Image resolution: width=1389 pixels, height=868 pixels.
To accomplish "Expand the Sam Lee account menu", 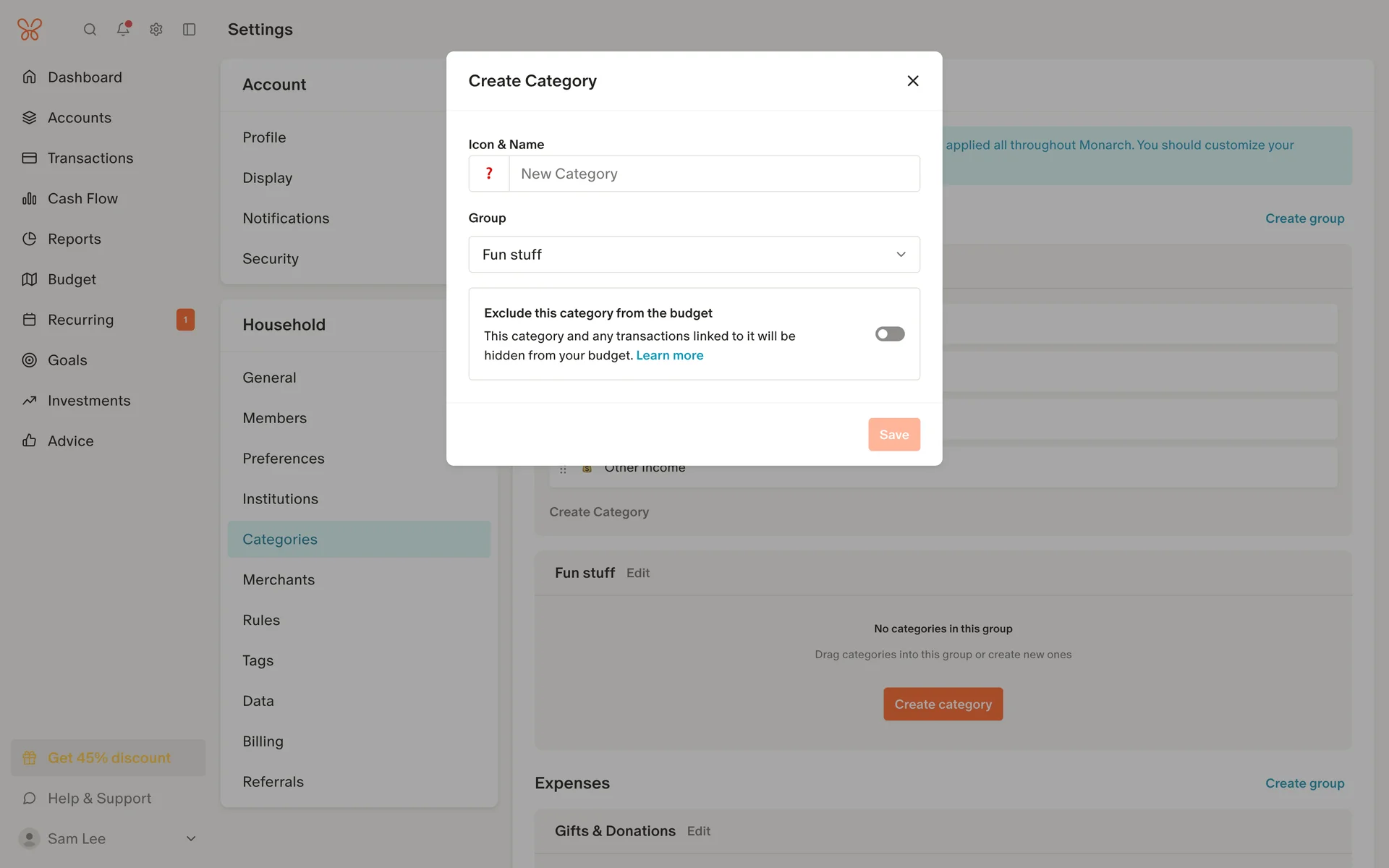I will (191, 839).
